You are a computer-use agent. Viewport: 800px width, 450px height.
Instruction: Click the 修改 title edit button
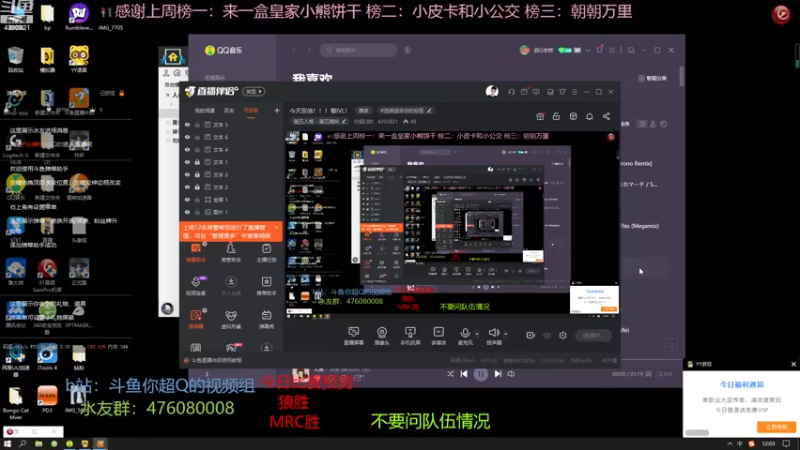[x=363, y=111]
